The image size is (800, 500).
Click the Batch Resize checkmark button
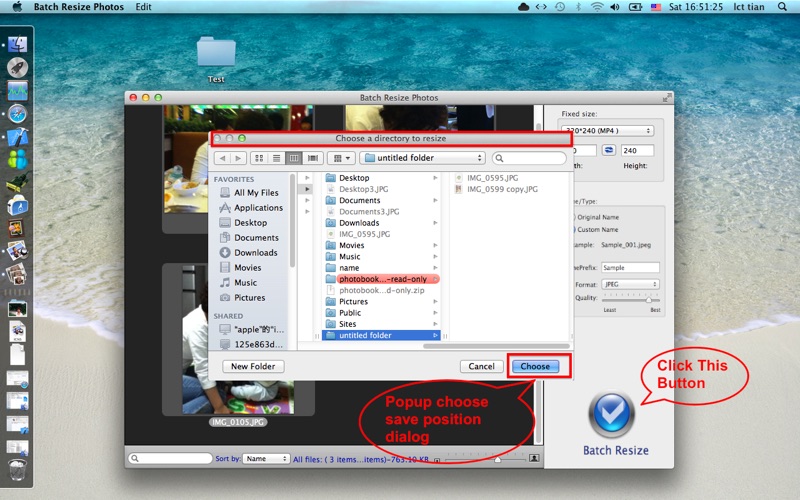612,415
